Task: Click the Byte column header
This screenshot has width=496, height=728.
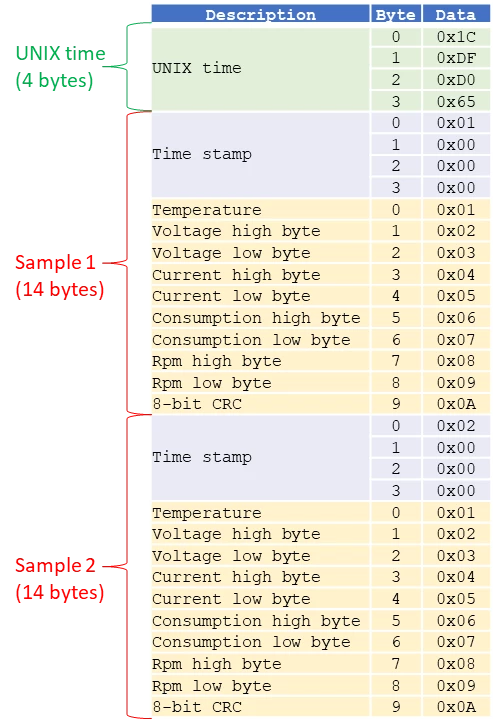Action: 396,14
